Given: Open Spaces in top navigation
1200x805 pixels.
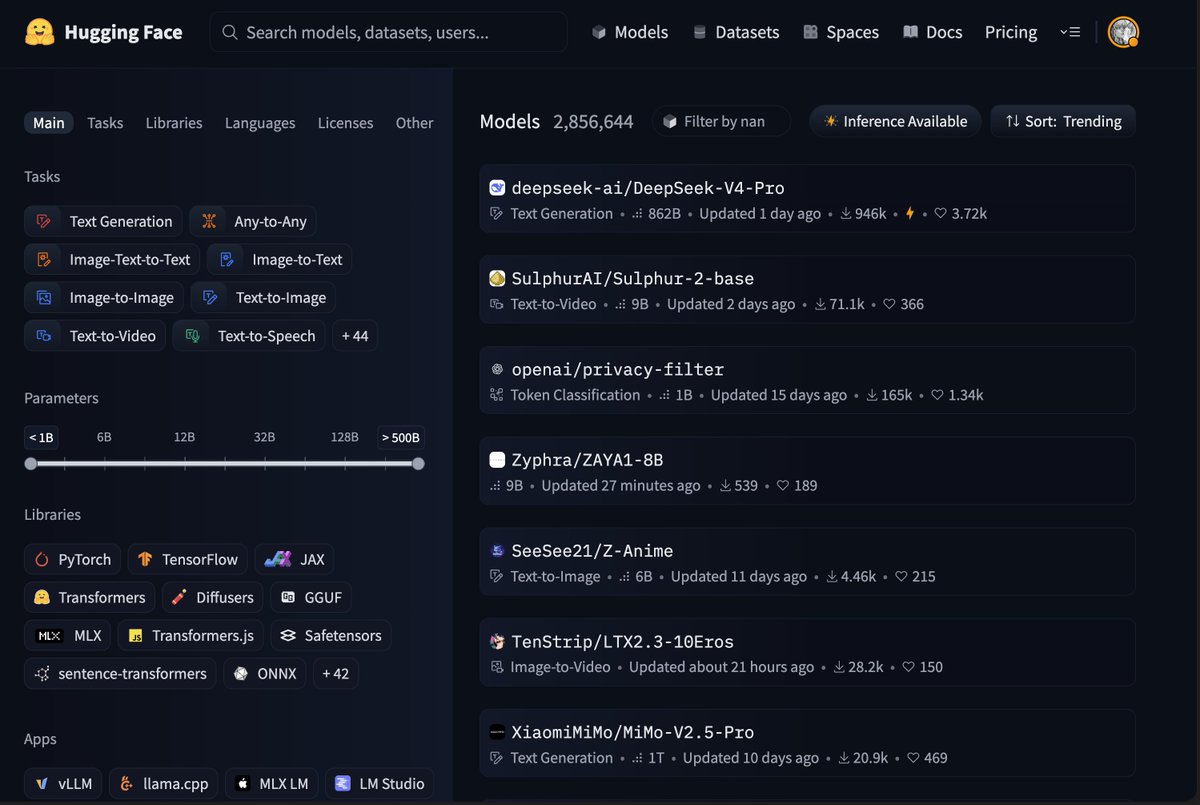Looking at the screenshot, I should pos(841,32).
